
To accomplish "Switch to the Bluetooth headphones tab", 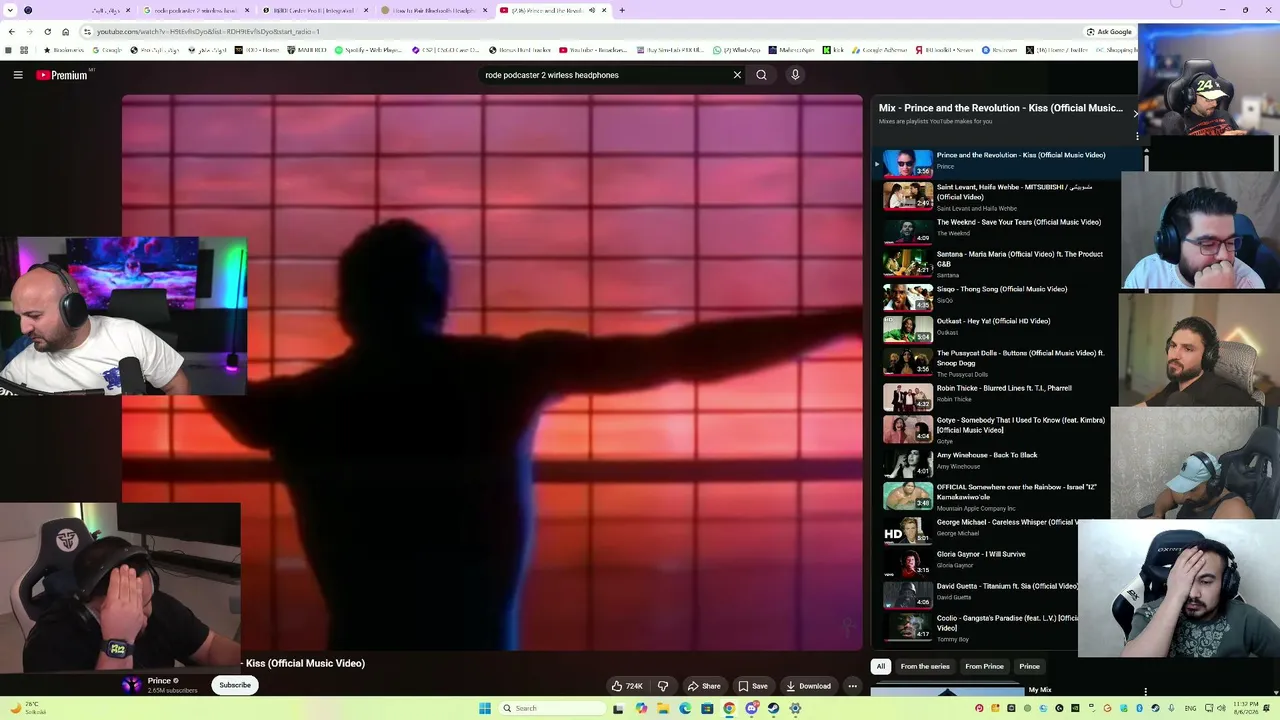I will pyautogui.click(x=434, y=11).
